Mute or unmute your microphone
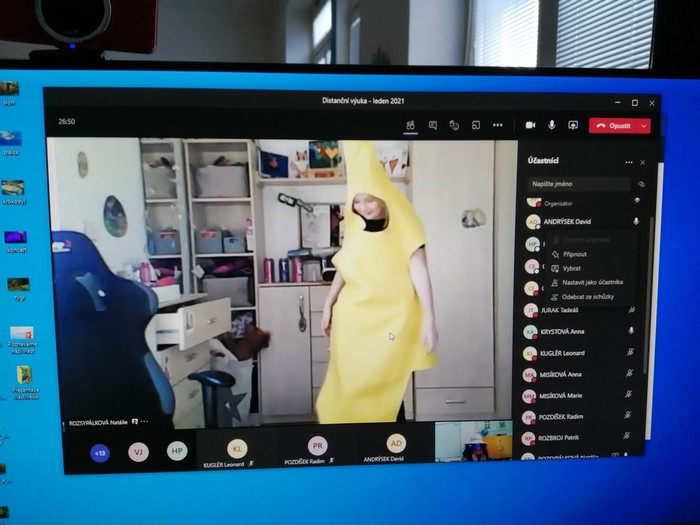 coord(551,125)
